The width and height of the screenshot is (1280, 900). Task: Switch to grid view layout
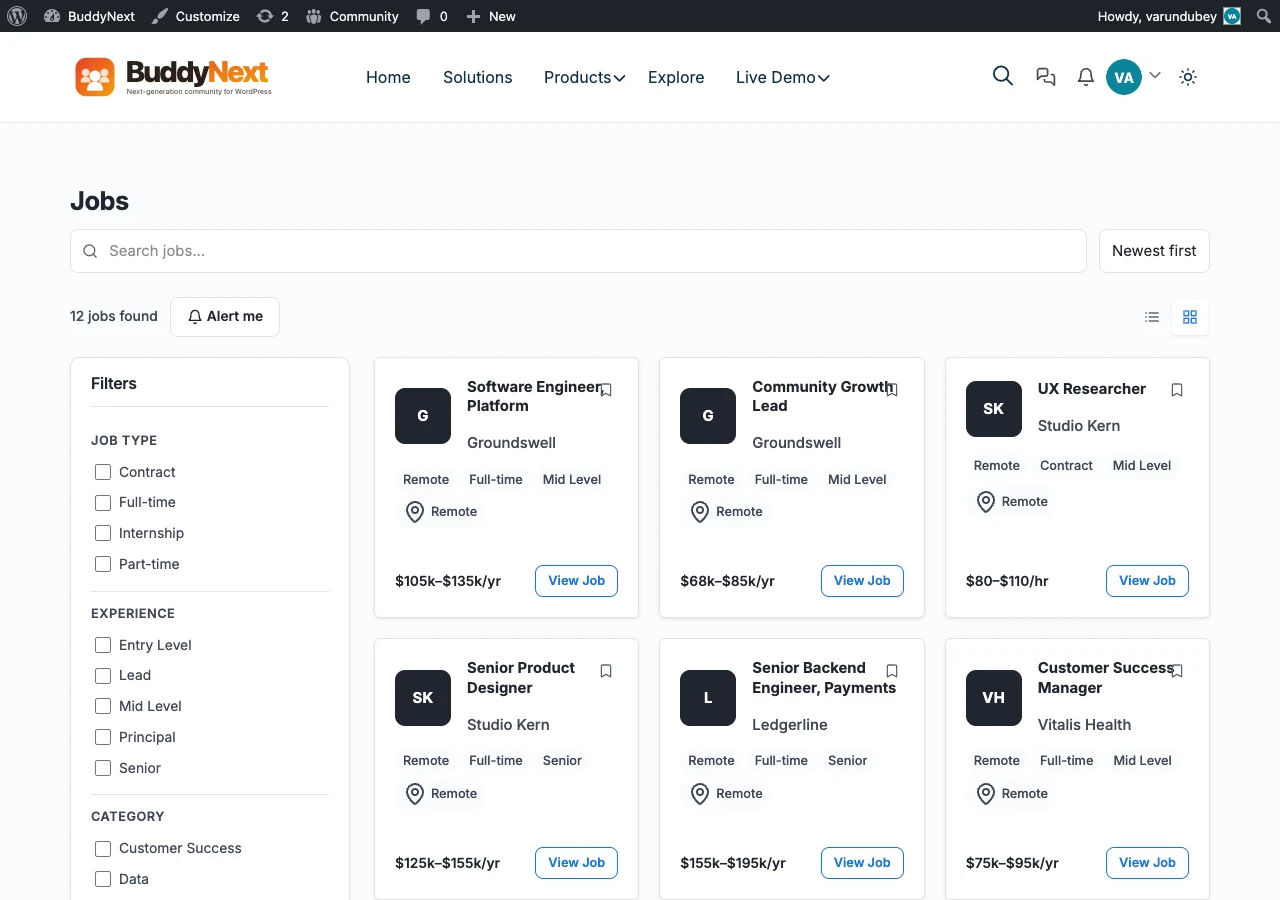1190,317
